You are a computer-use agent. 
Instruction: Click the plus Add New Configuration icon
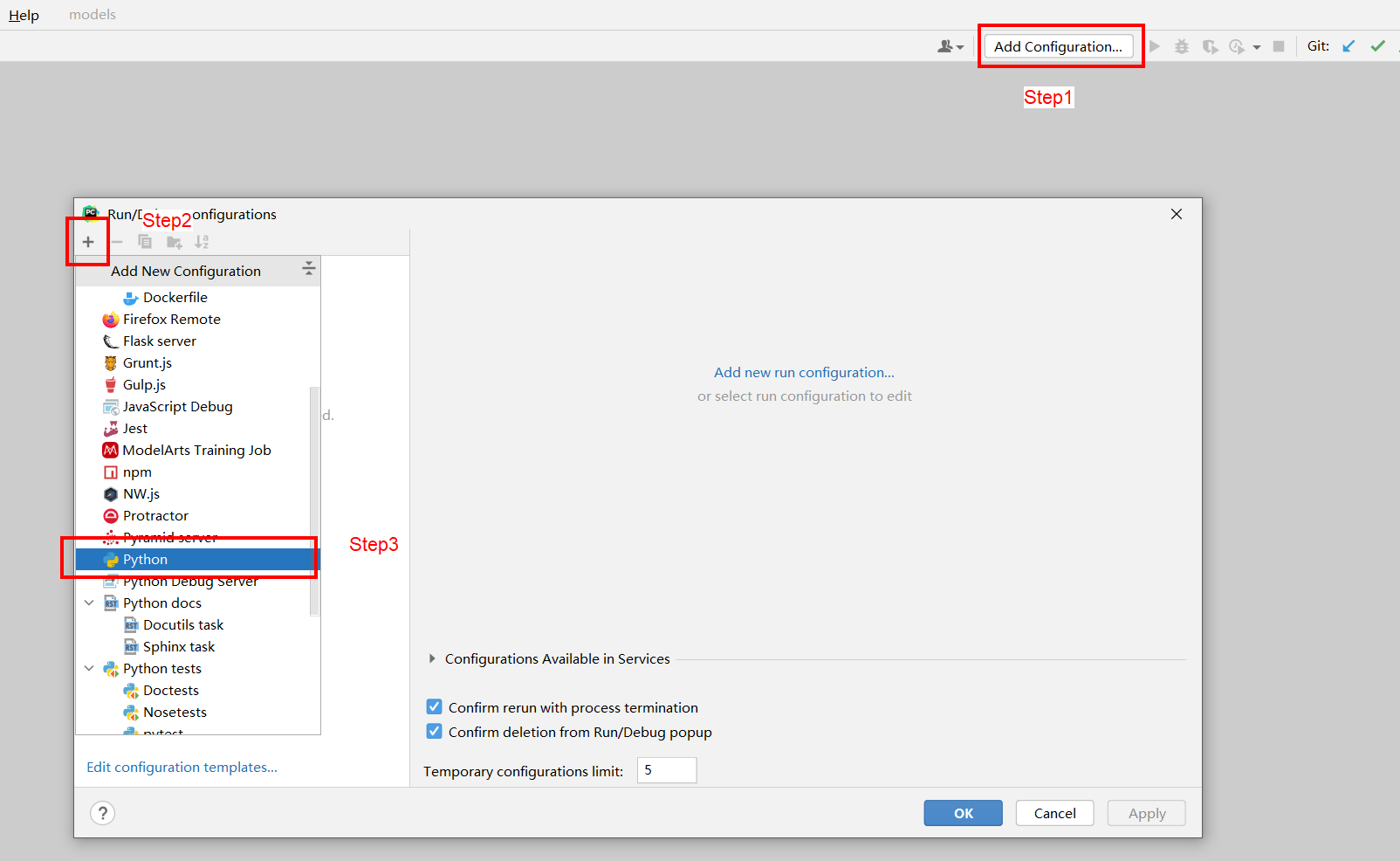point(88,242)
